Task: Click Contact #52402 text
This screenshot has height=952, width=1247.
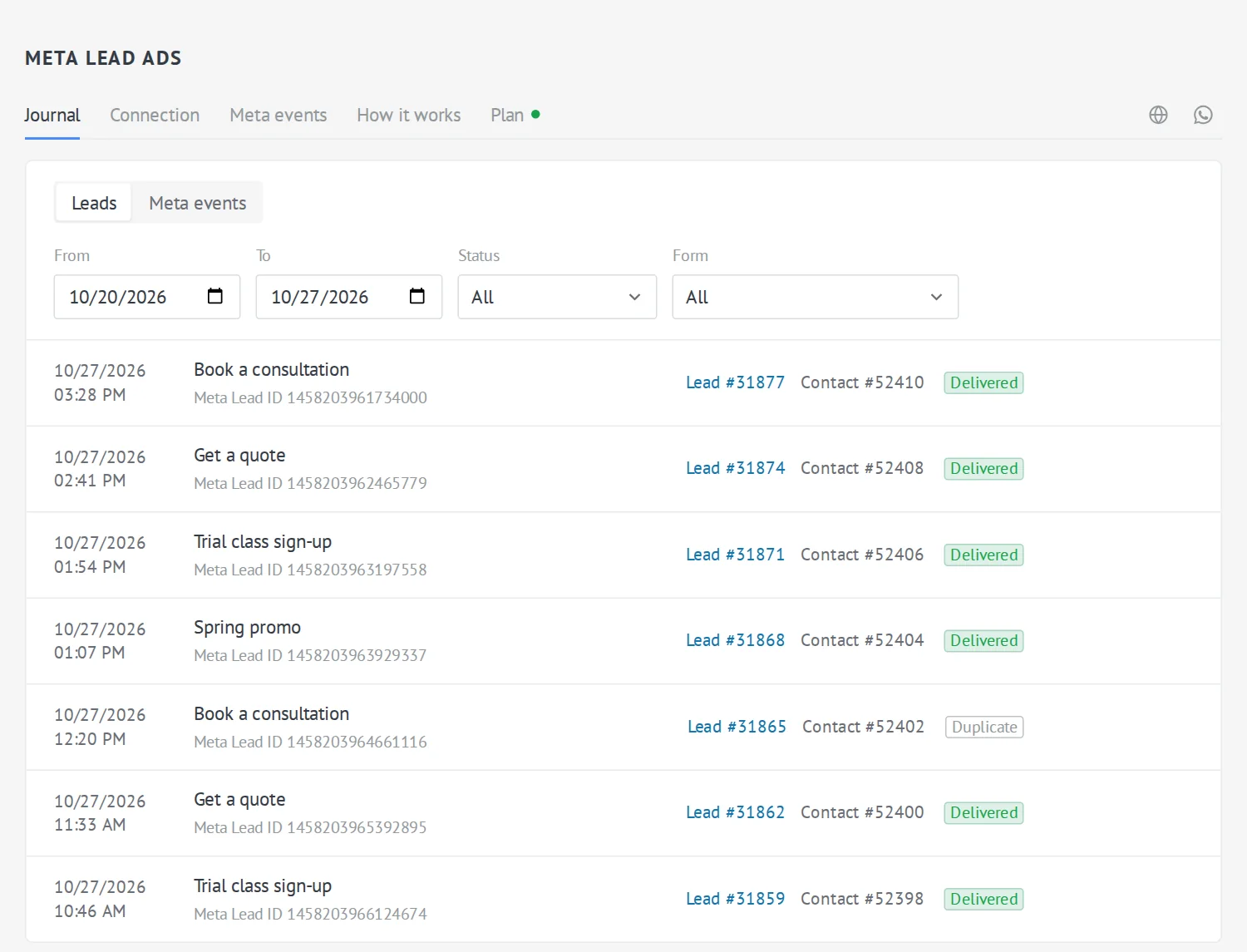Action: 864,727
